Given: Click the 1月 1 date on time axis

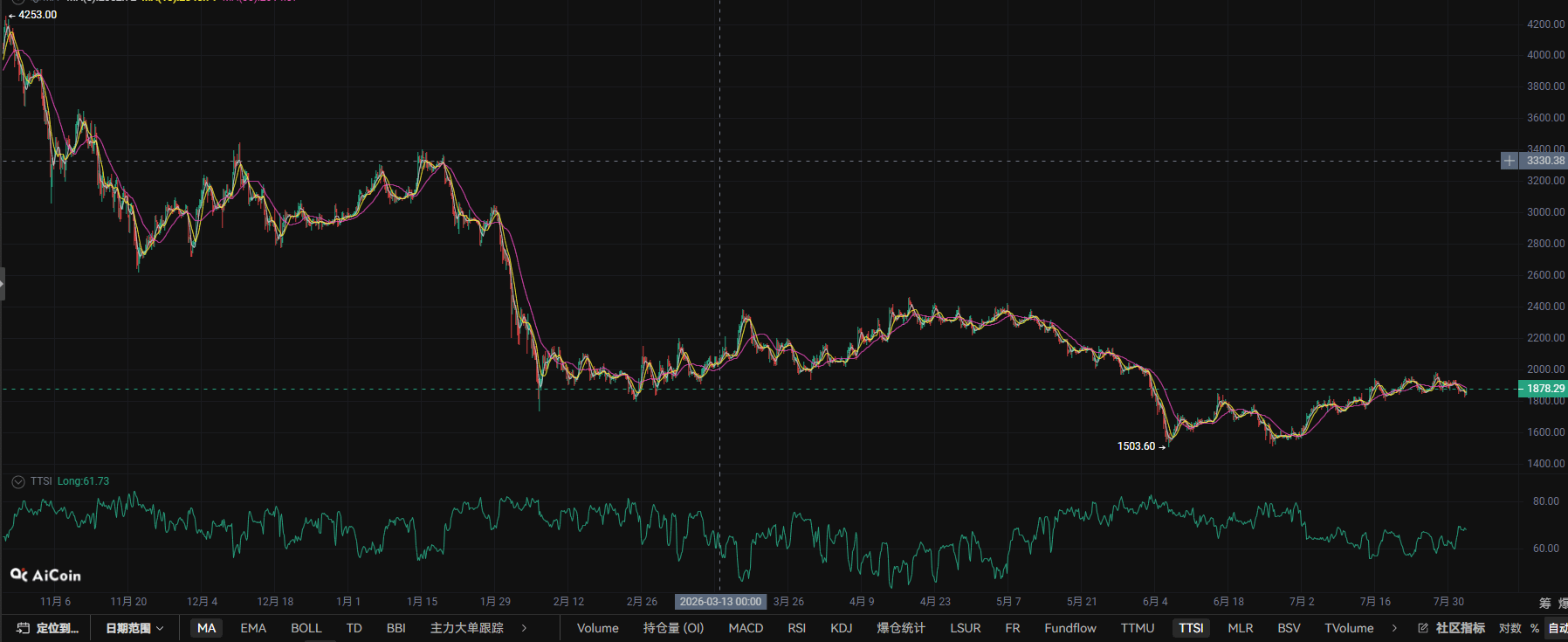Looking at the screenshot, I should click(348, 602).
